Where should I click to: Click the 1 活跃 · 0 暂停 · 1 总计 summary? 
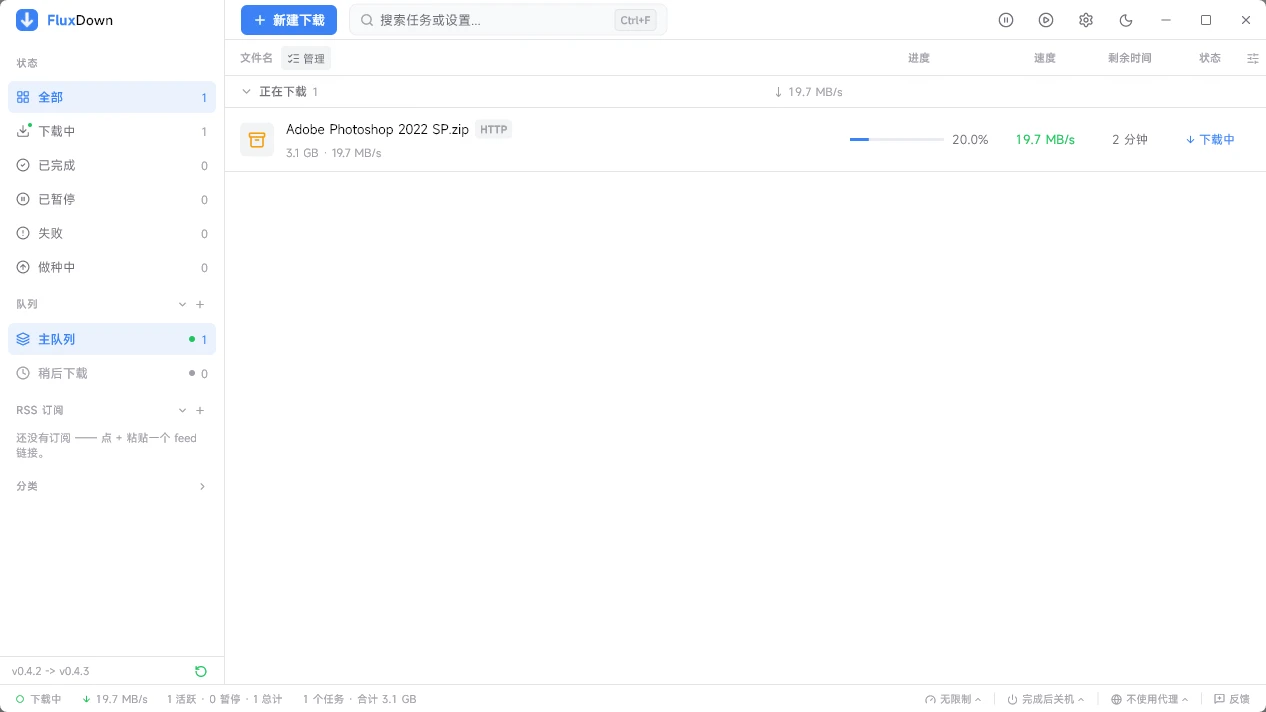tap(224, 699)
